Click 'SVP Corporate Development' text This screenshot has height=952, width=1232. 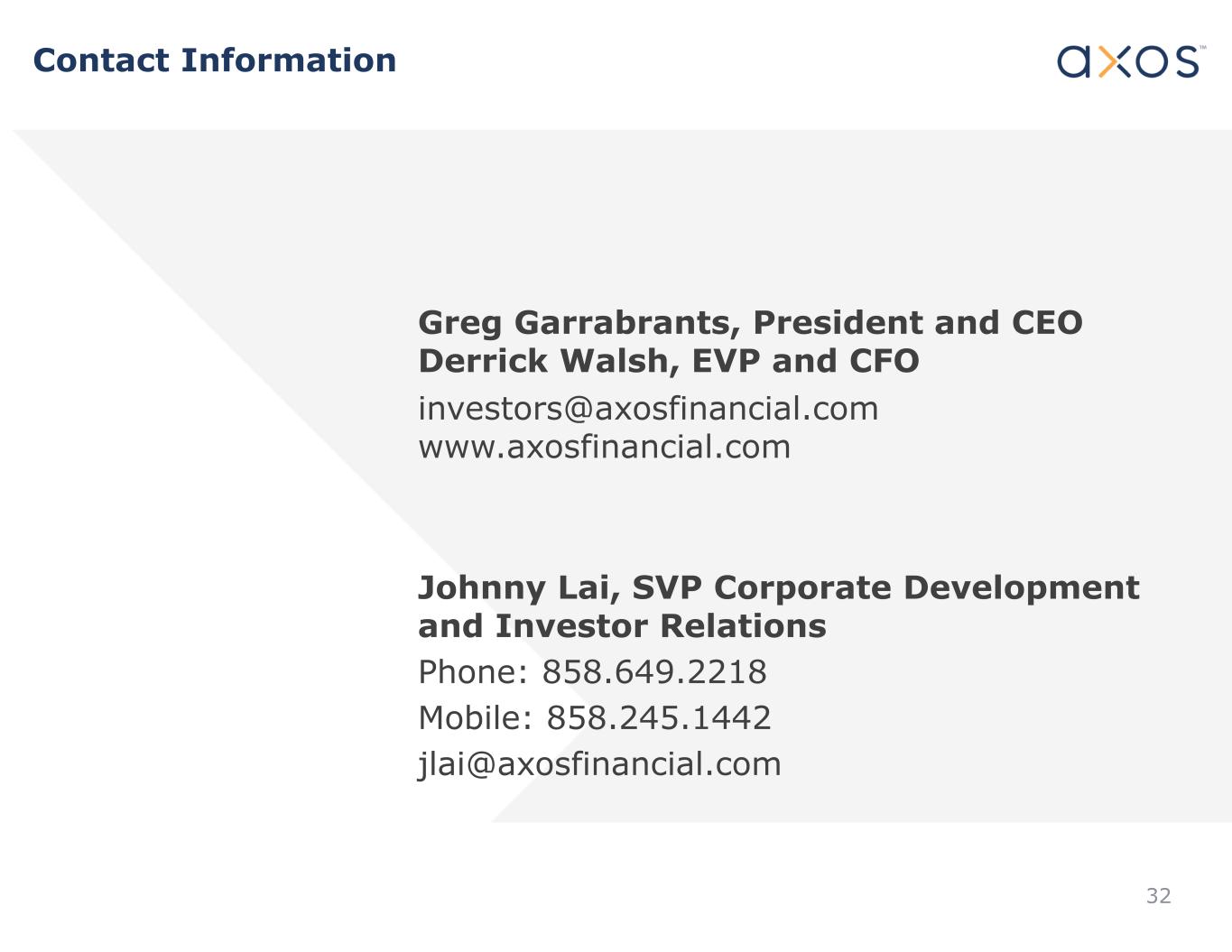[x=885, y=587]
